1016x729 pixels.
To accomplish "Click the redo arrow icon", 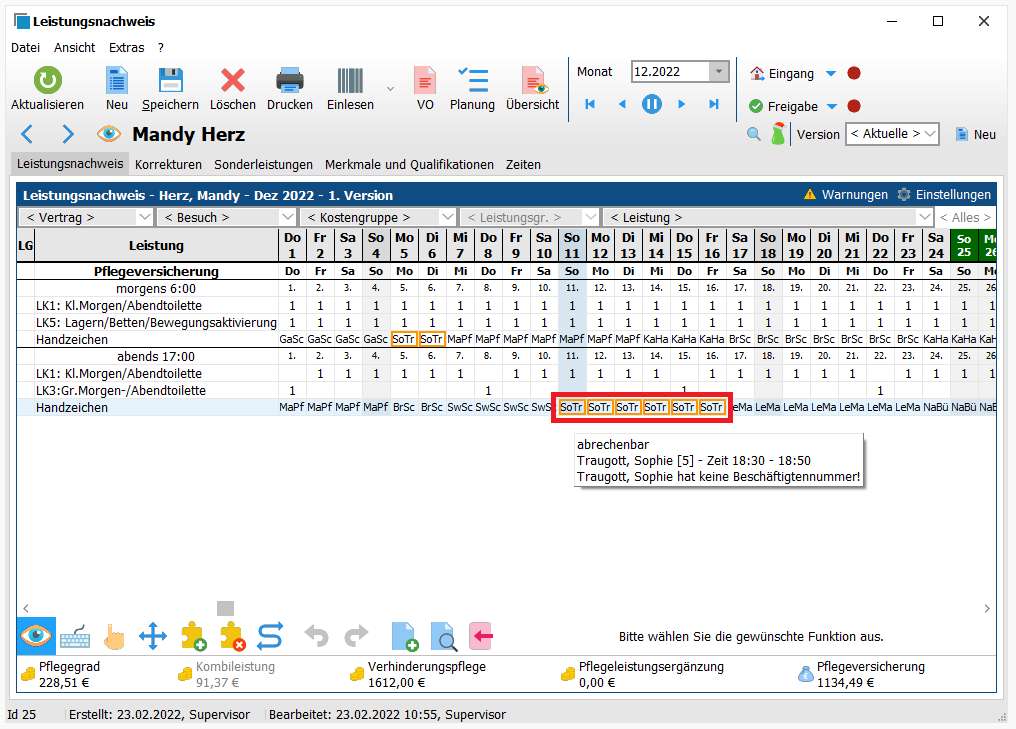I will pos(356,636).
